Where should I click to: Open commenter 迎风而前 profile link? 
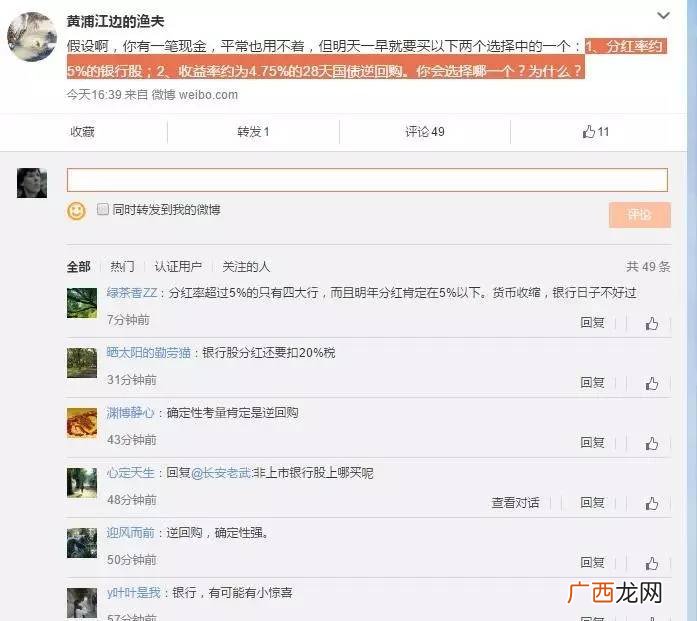point(130,533)
